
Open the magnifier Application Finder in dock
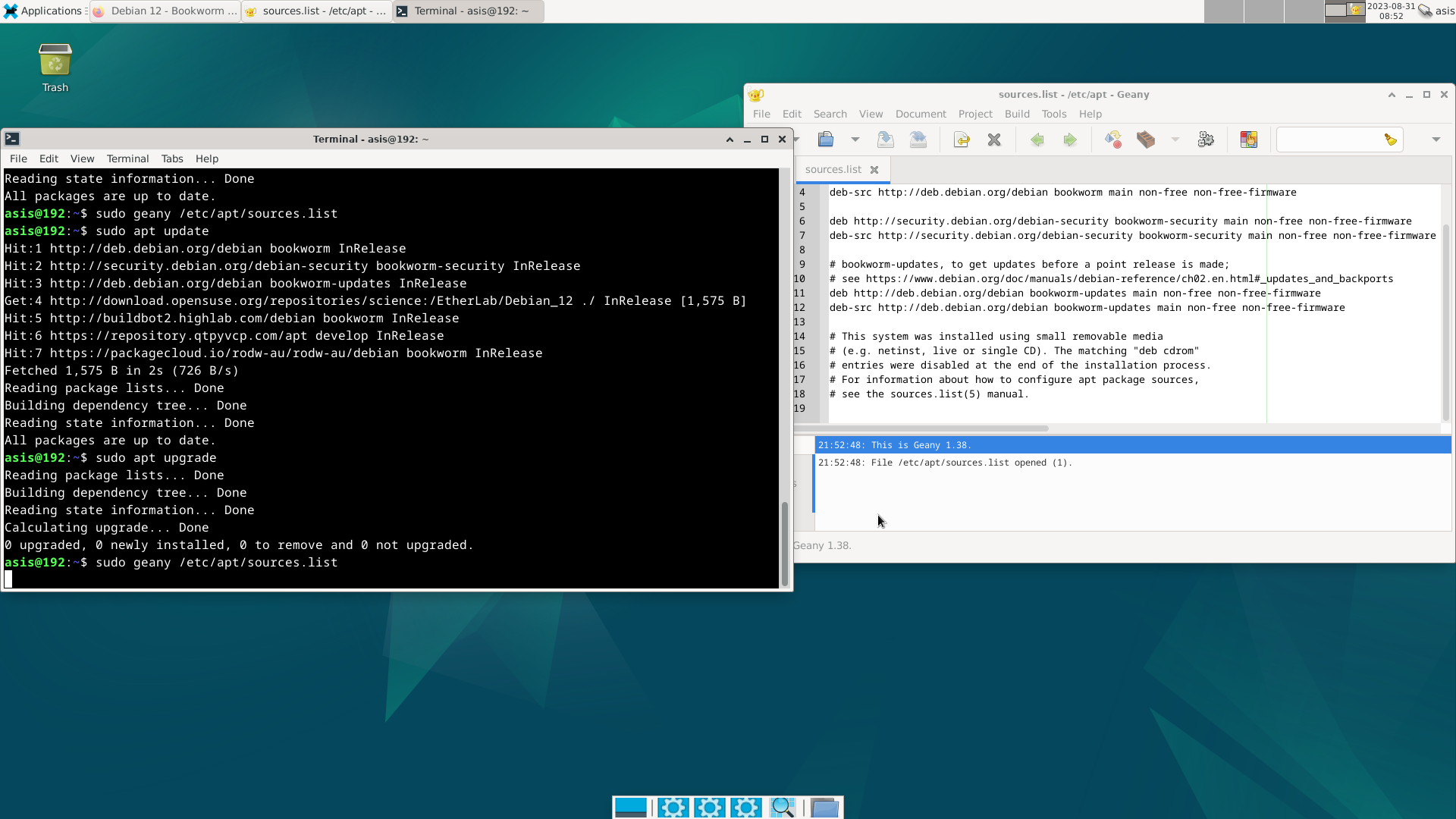783,808
